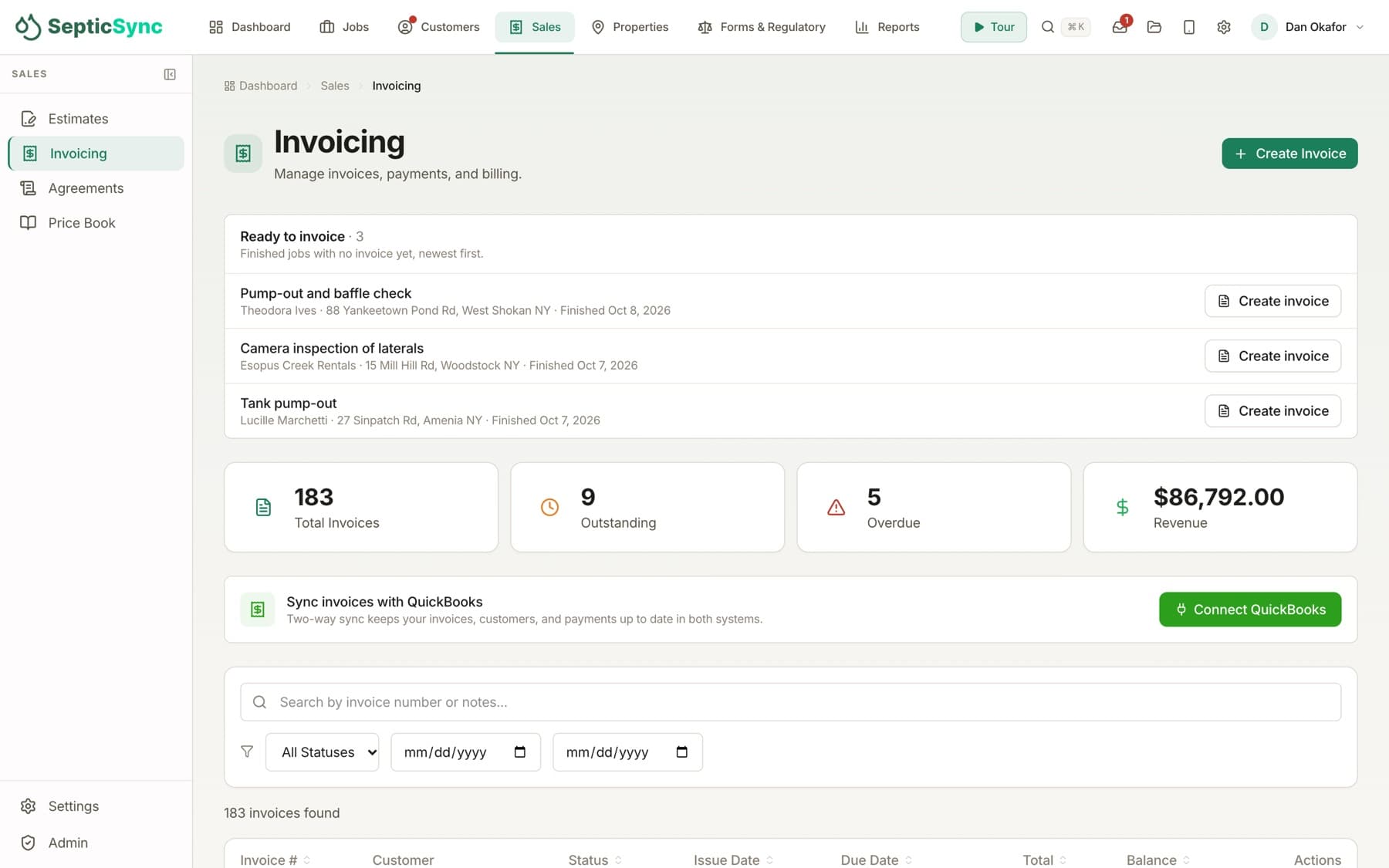Viewport: 1389px width, 868px height.
Task: Open the folder icon in top bar
Action: pyautogui.click(x=1154, y=27)
